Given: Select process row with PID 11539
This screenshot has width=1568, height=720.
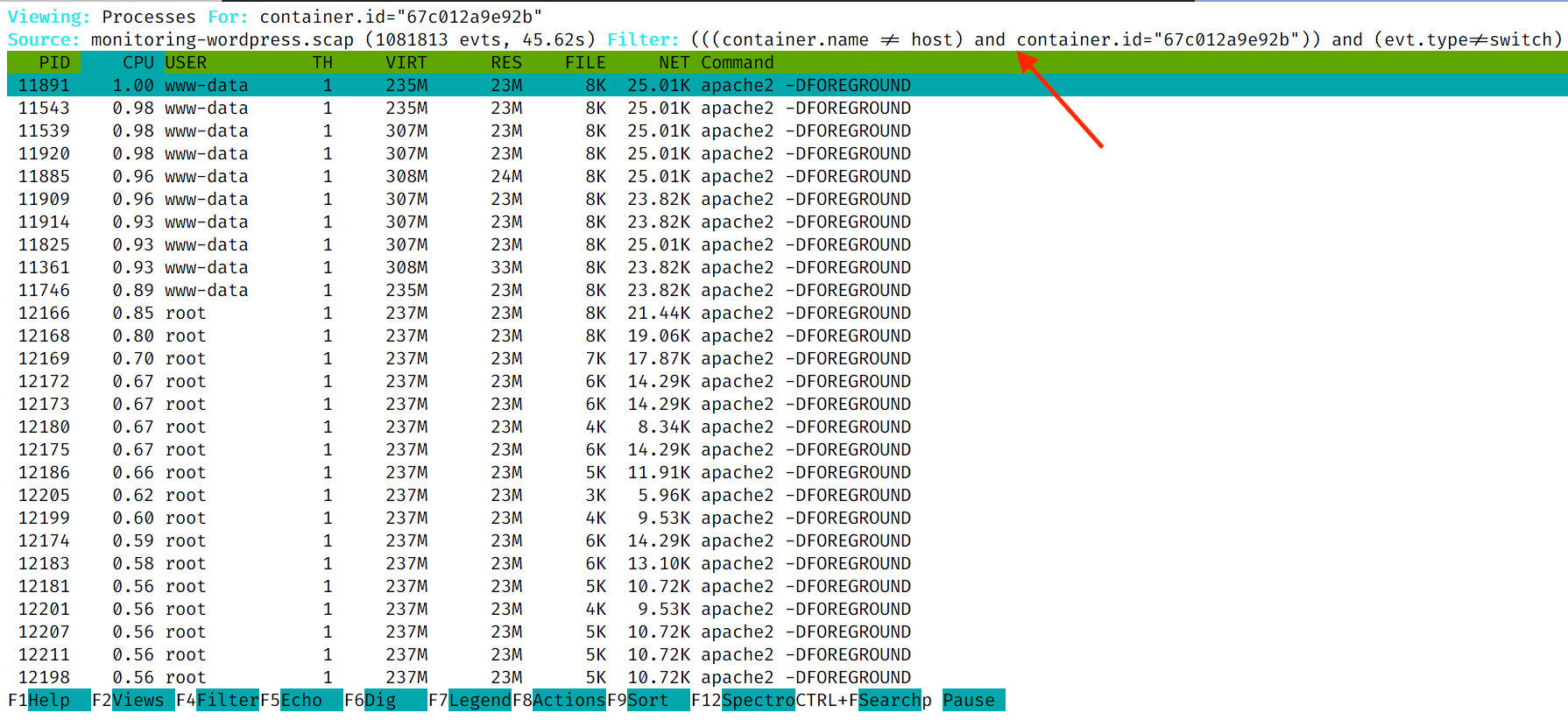Looking at the screenshot, I should tap(788, 131).
